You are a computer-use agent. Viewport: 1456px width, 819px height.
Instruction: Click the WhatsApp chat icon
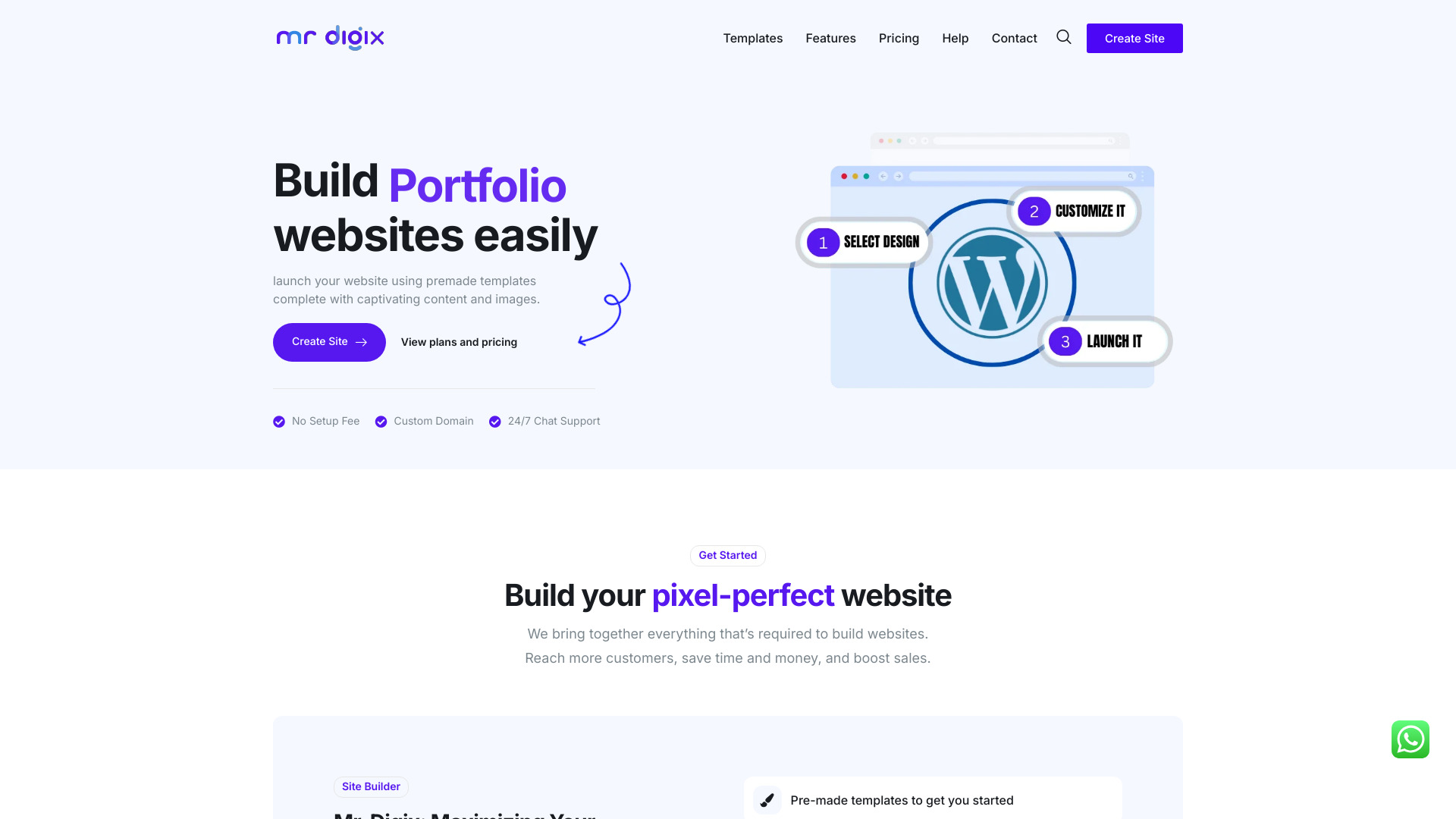1410,738
